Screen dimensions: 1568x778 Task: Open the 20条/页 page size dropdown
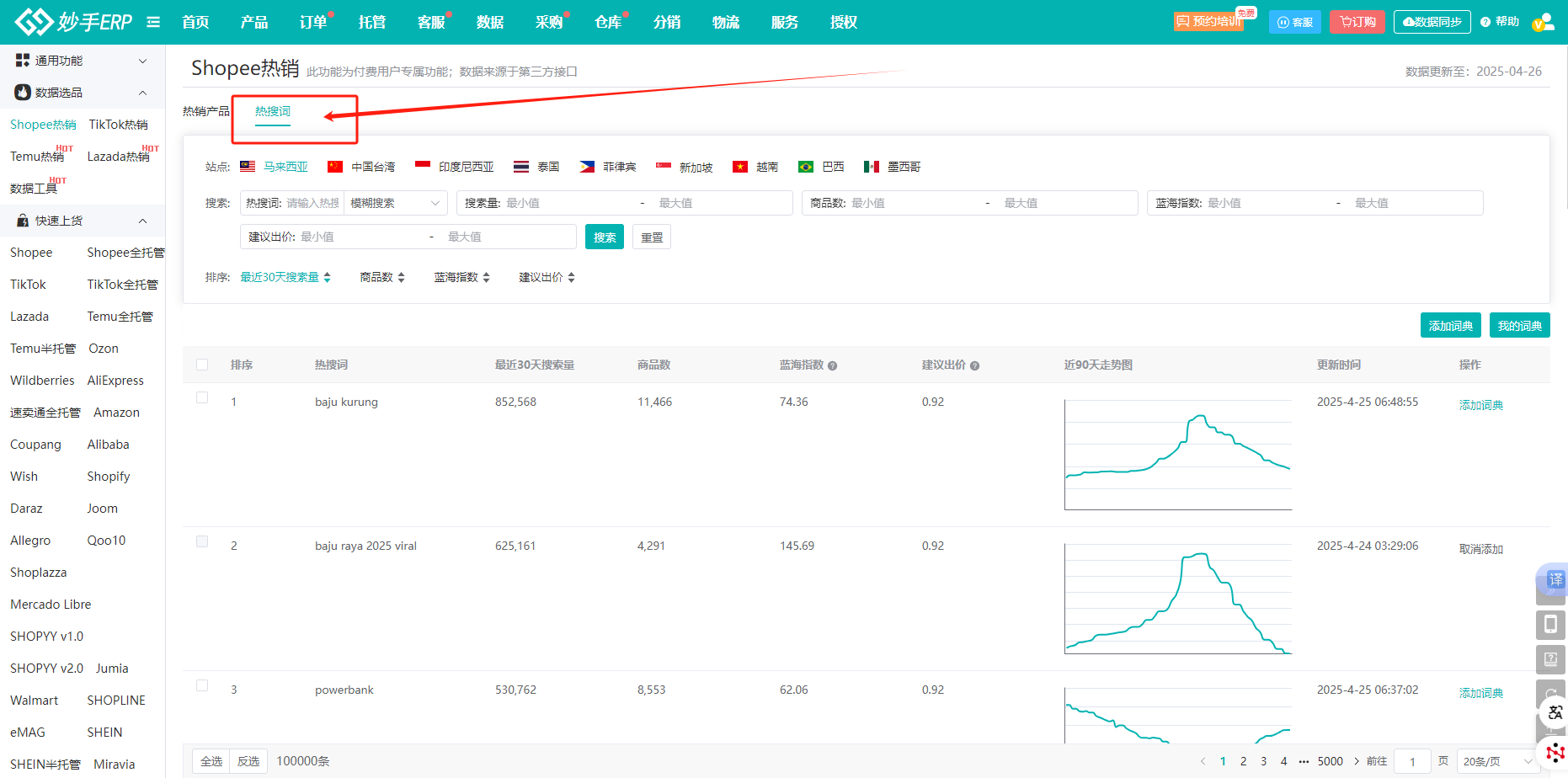(x=1497, y=761)
